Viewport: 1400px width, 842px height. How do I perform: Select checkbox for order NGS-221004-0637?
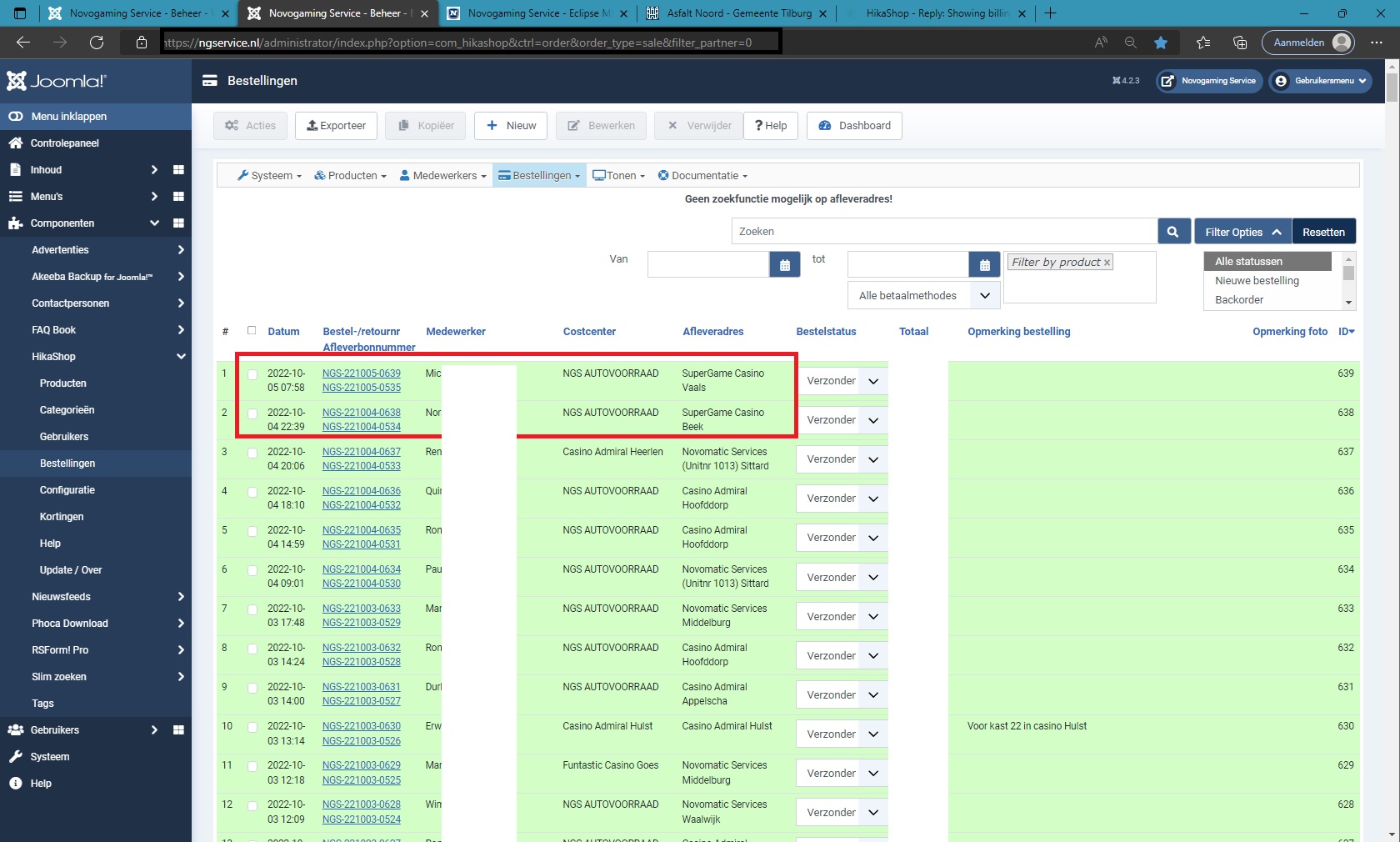tap(252, 453)
